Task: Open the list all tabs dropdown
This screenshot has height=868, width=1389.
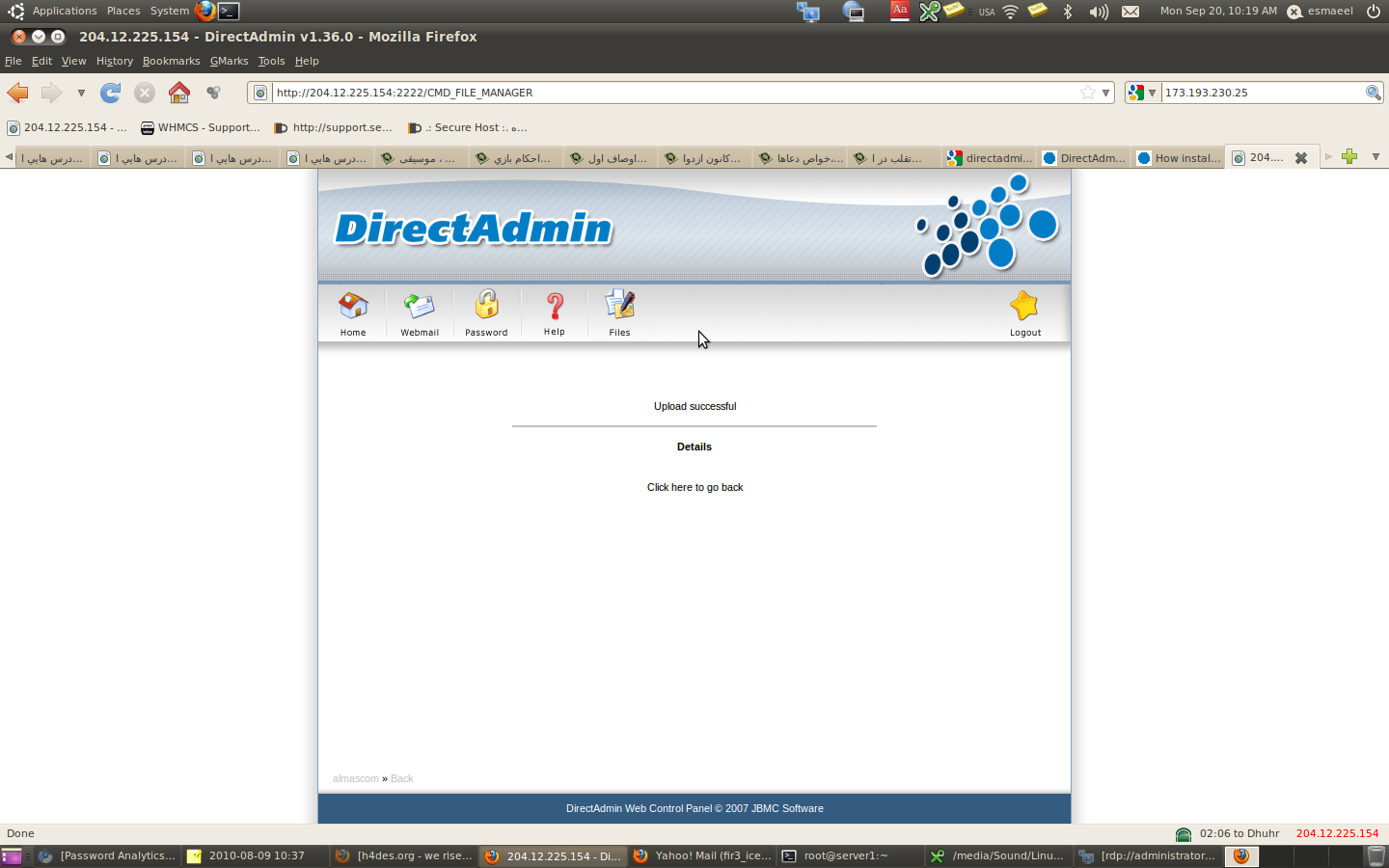Action: click(1375, 157)
